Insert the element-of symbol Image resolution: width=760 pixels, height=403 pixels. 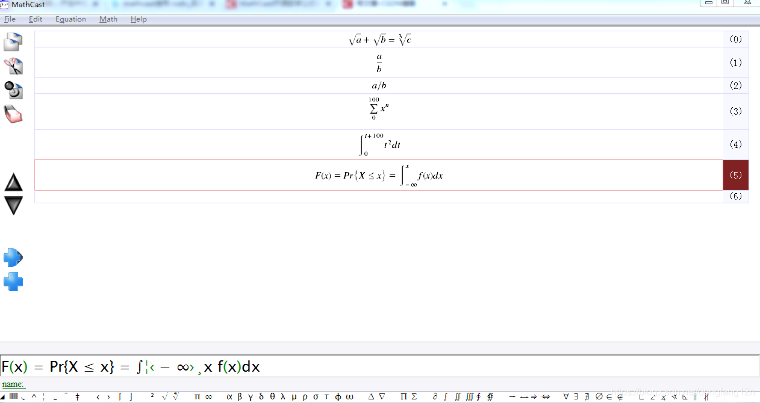pyautogui.click(x=609, y=397)
